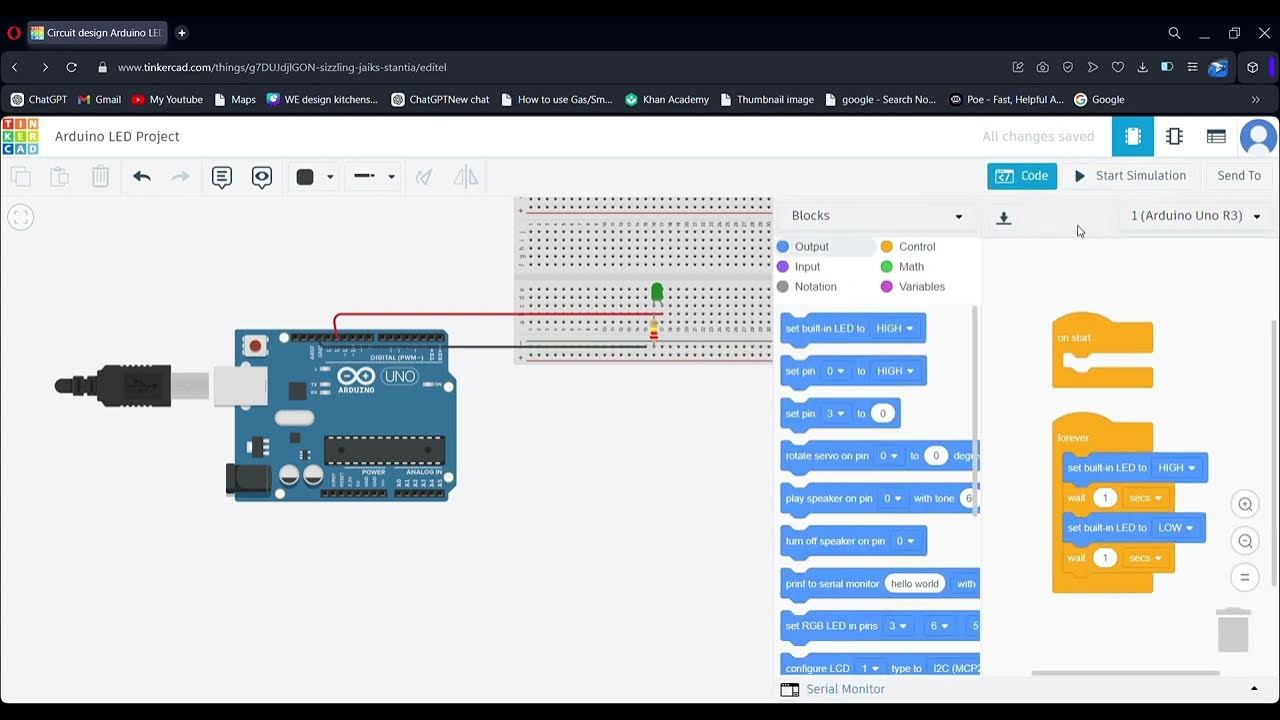The image size is (1280, 720).
Task: Click the turn off speaker on pin block
Action: coord(852,541)
